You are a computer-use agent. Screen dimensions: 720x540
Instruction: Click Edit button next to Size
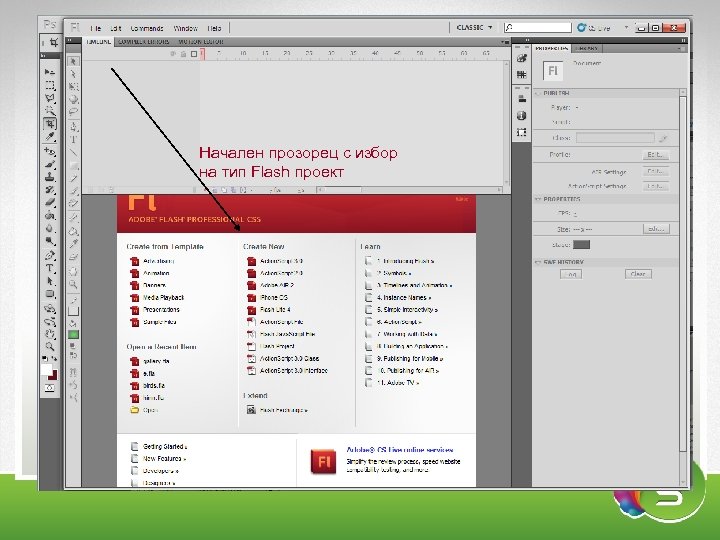pyautogui.click(x=656, y=229)
